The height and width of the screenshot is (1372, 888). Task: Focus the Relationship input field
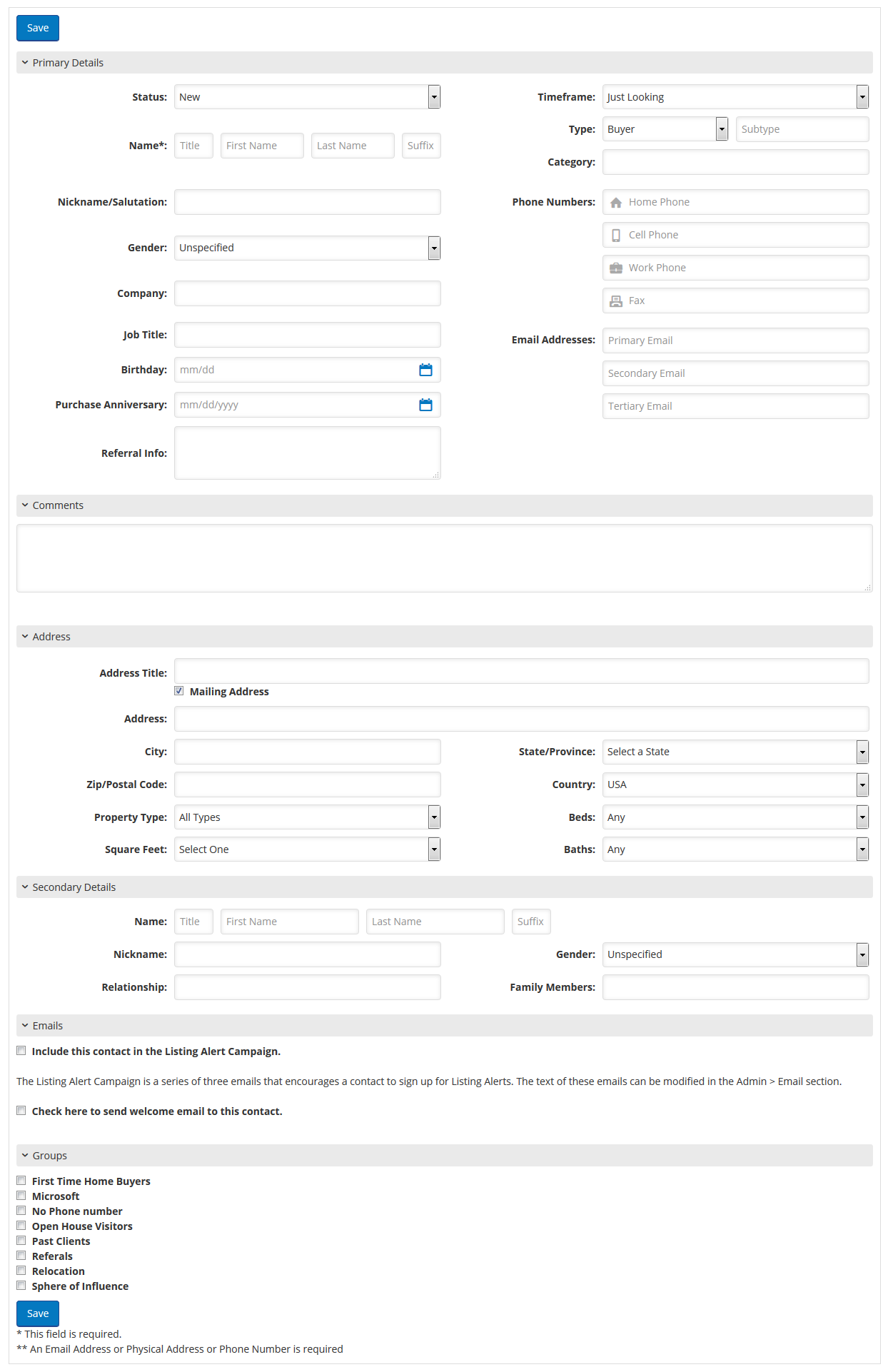(308, 987)
